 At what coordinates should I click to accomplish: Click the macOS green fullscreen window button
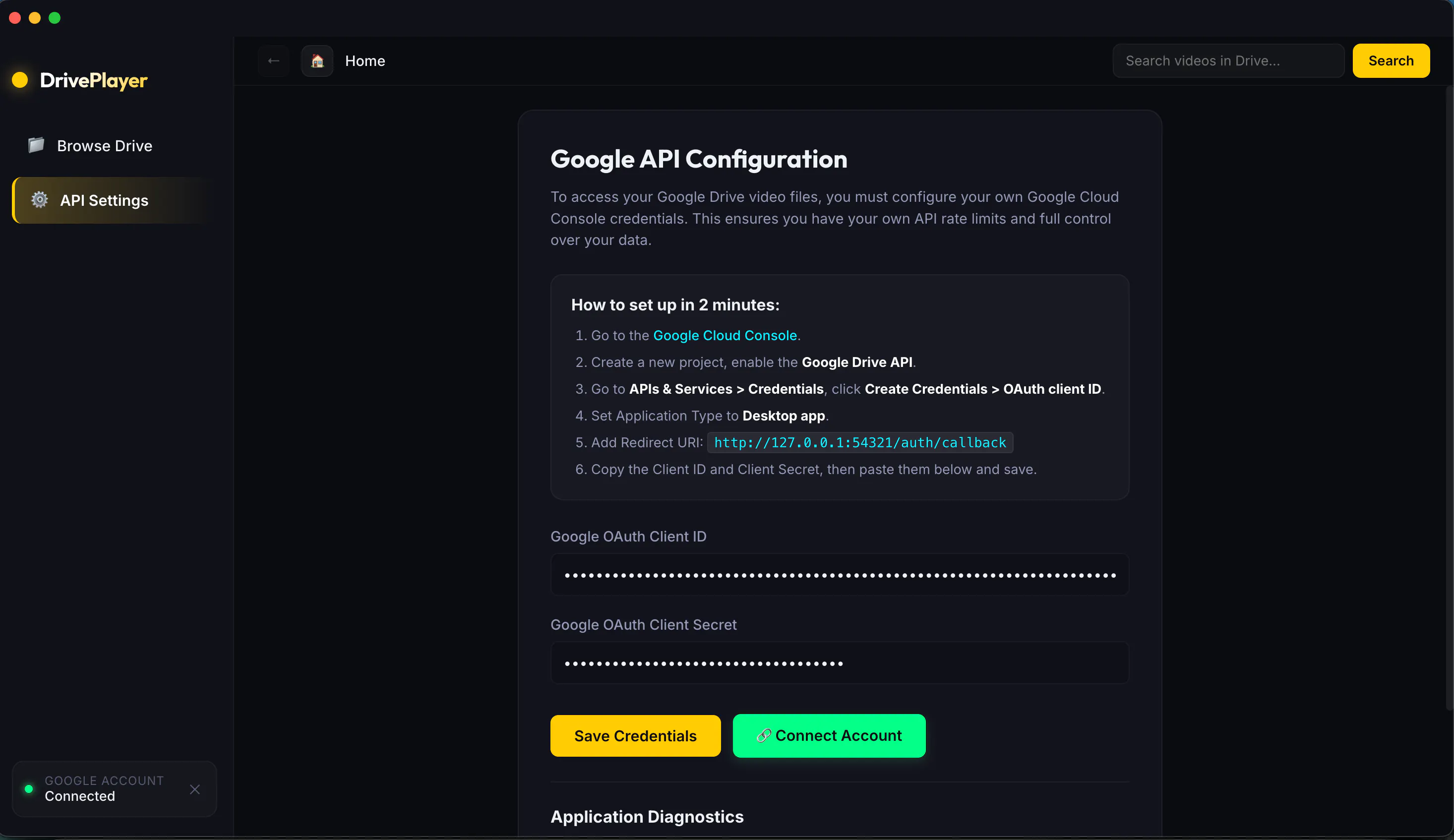click(54, 18)
